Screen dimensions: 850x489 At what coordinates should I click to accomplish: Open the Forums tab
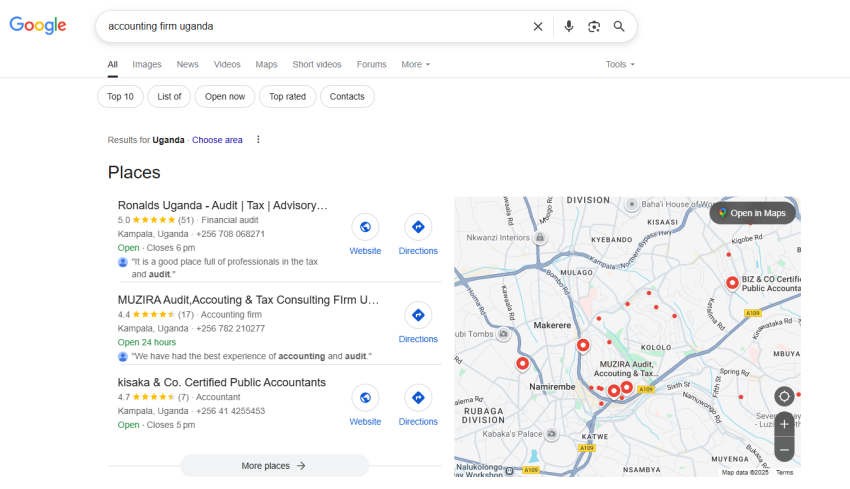pos(371,65)
